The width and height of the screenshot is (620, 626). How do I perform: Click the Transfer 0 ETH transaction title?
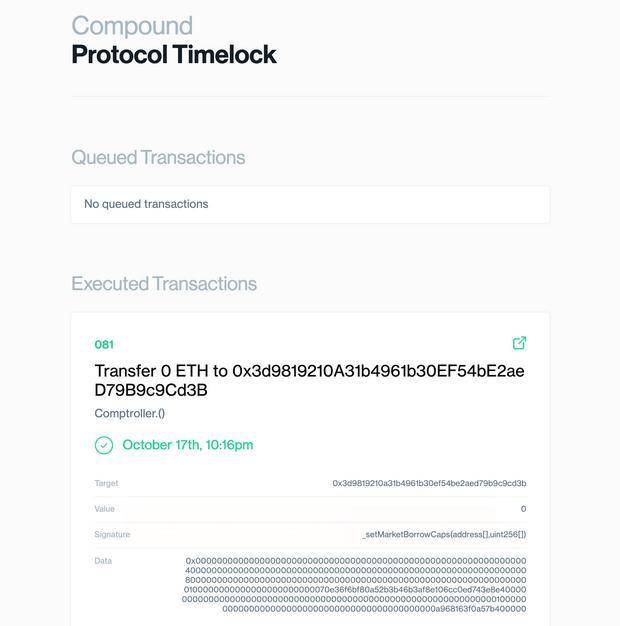309,380
